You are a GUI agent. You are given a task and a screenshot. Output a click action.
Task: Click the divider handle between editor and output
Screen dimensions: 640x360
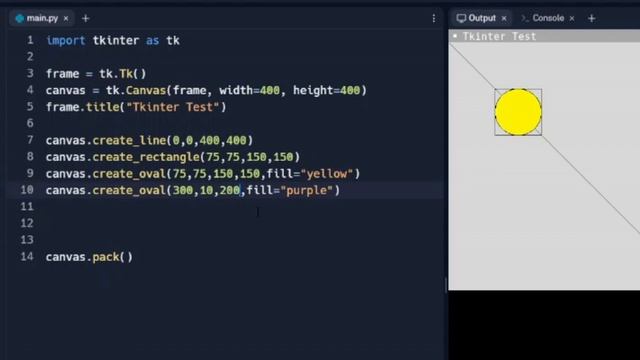pos(446,285)
